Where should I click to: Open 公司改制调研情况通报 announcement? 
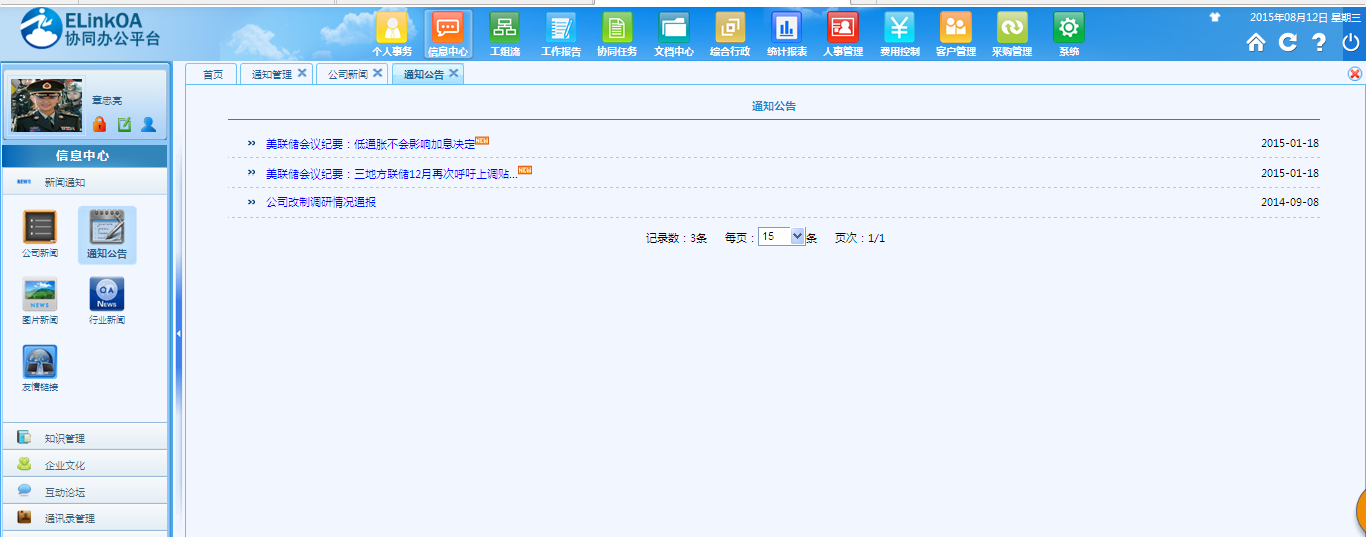(320, 202)
